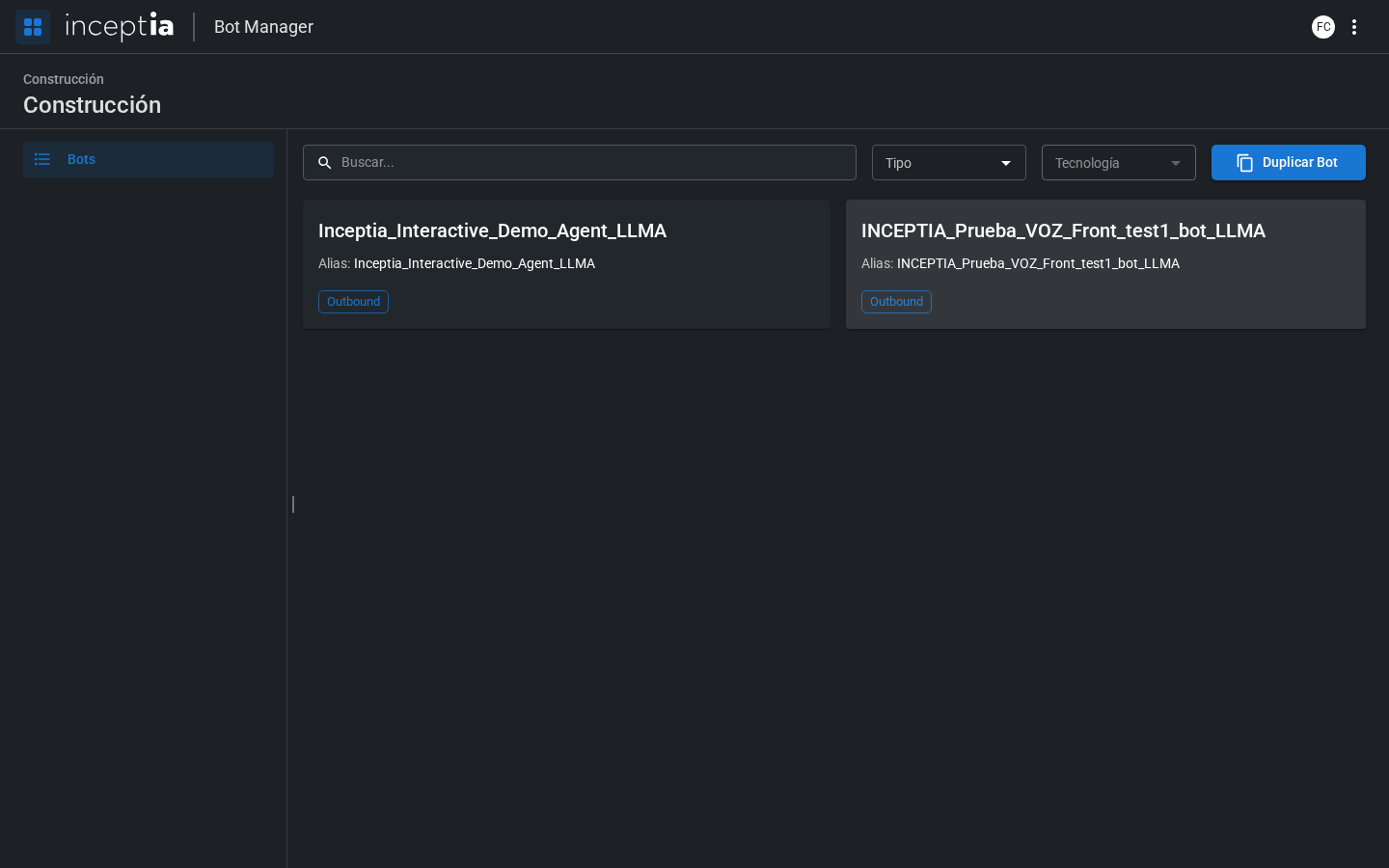Click Outbound tag on Inceptia_Interactive_Demo card
The width and height of the screenshot is (1389, 868).
pos(353,302)
